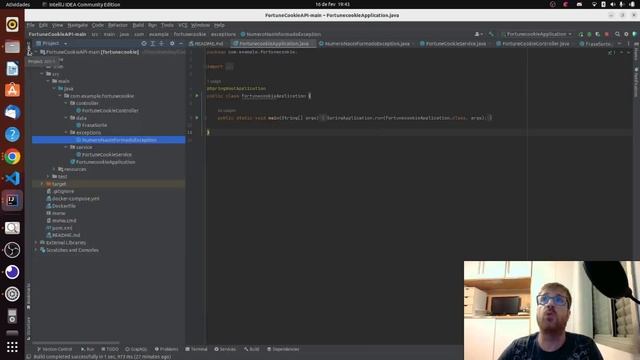Viewport: 640px width, 360px height.
Task: Click the build project hammer icon
Action: click(491, 34)
